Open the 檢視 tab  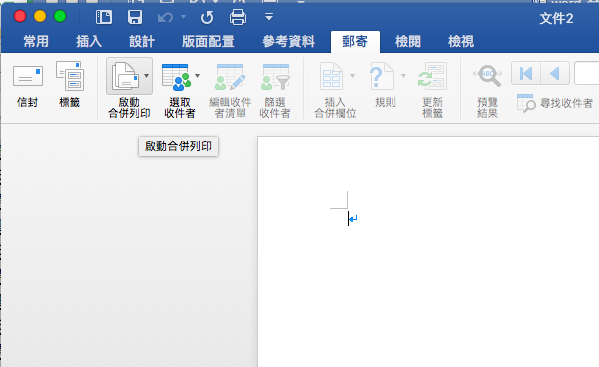[x=461, y=41]
